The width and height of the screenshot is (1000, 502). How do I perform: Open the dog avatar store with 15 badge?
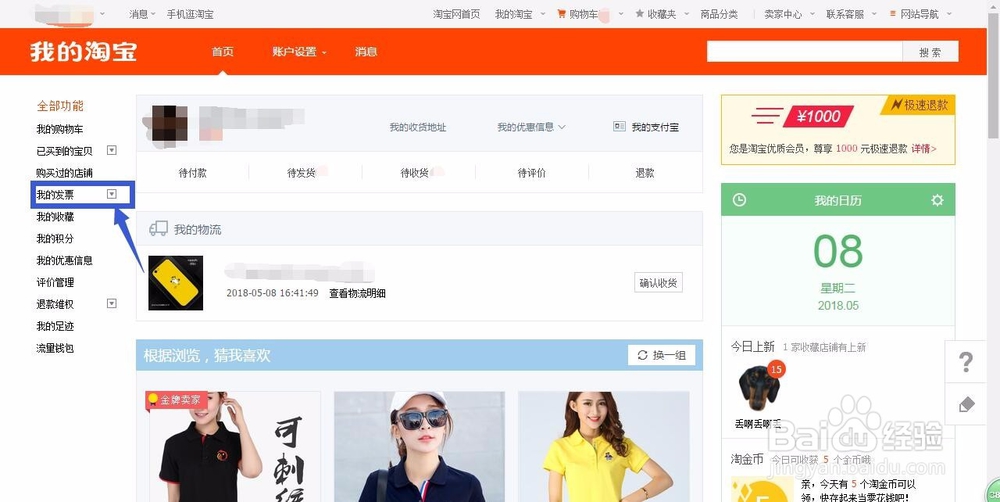[759, 388]
